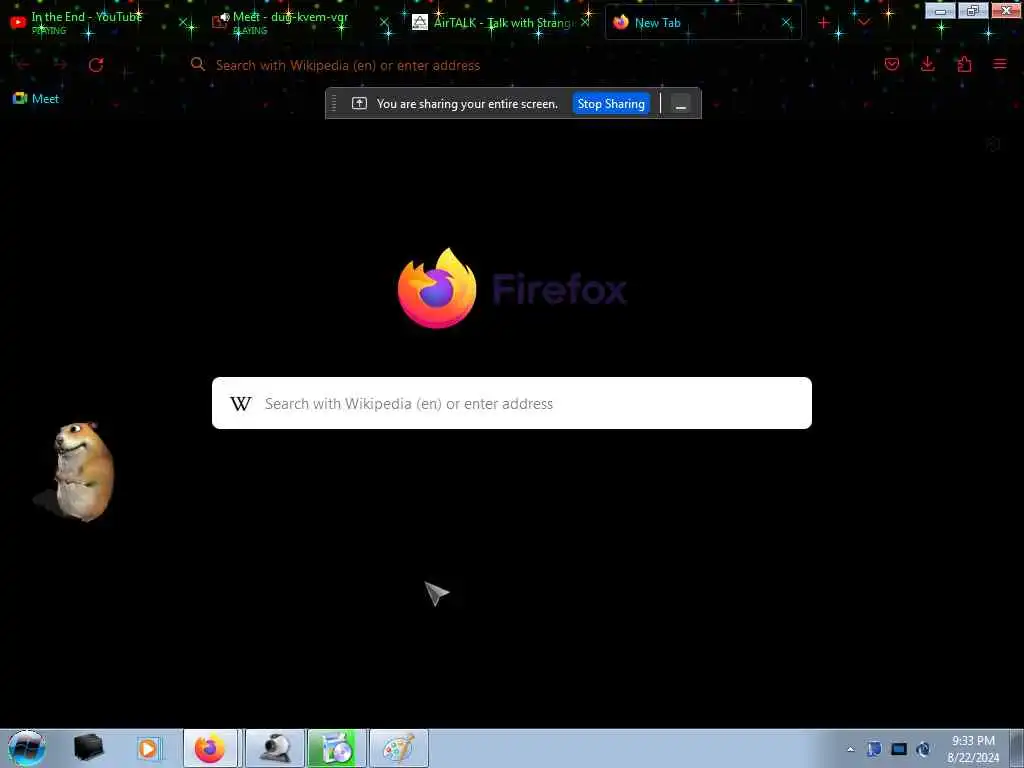The image size is (1024, 768).
Task: Open the Extensions puzzle icon
Action: tap(965, 64)
